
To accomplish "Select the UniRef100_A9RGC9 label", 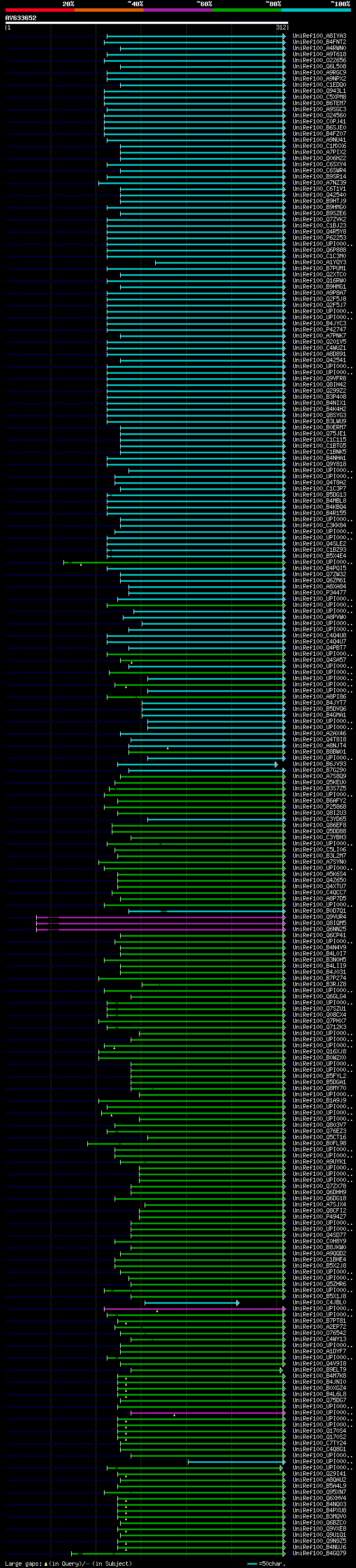I will click(x=319, y=72).
